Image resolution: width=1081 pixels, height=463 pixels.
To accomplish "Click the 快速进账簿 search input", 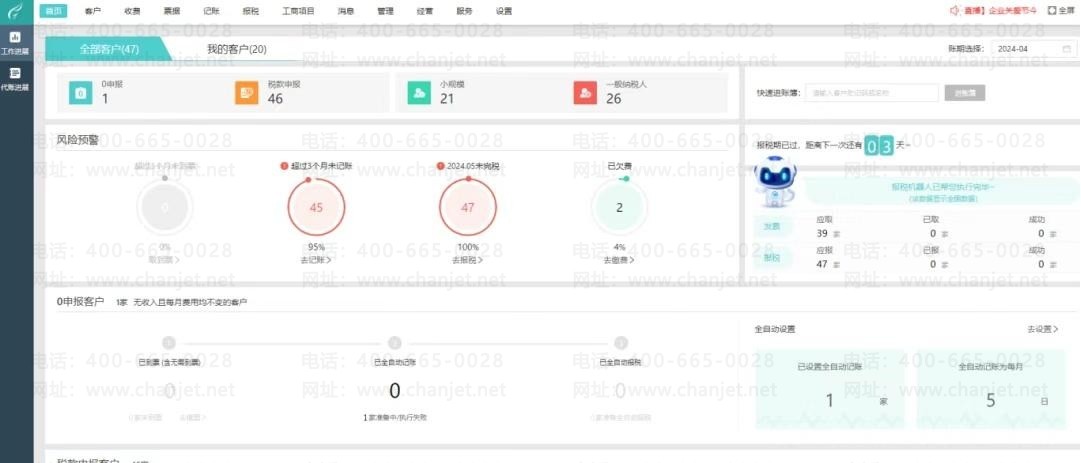I will [873, 92].
